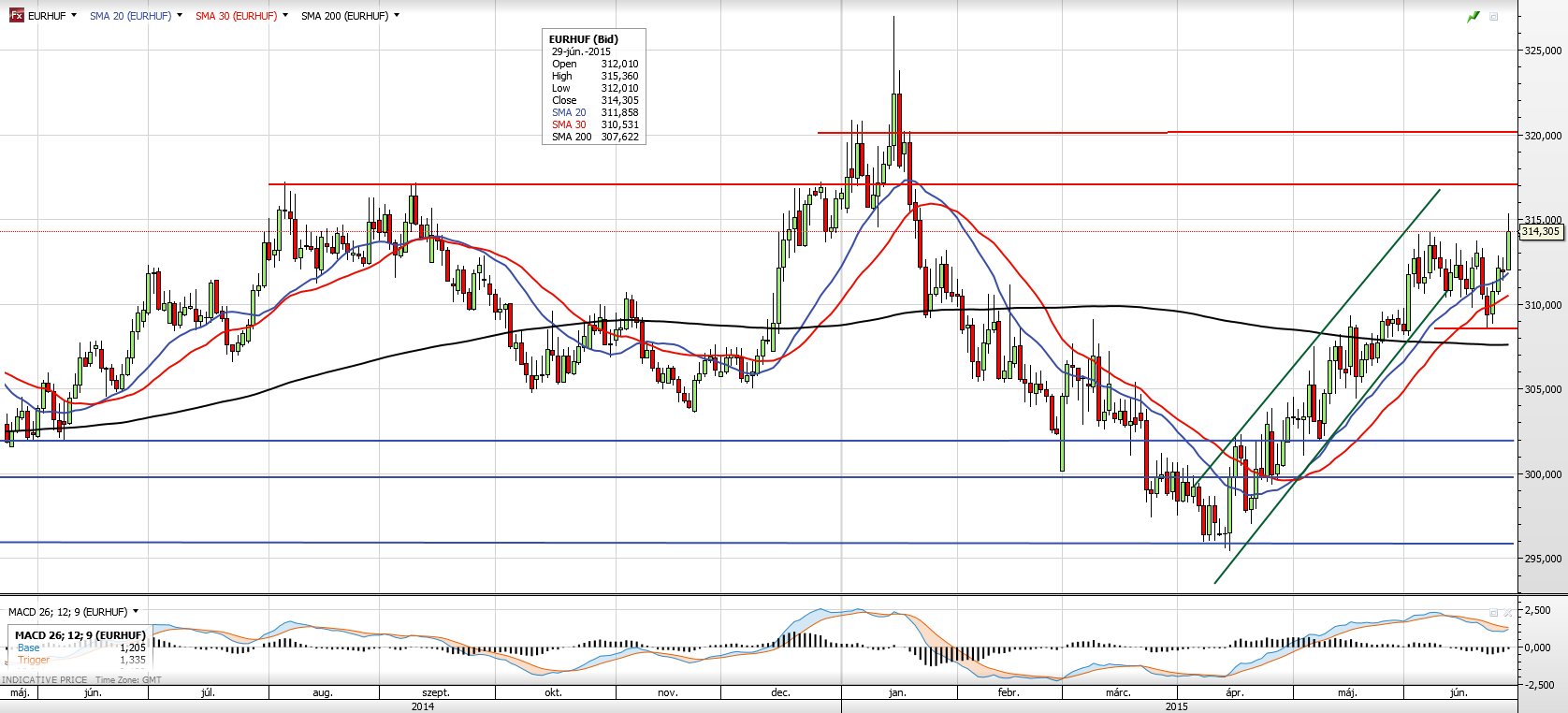Click the -2,500 MACD axis label
This screenshot has height=713, width=1568.
point(1540,685)
